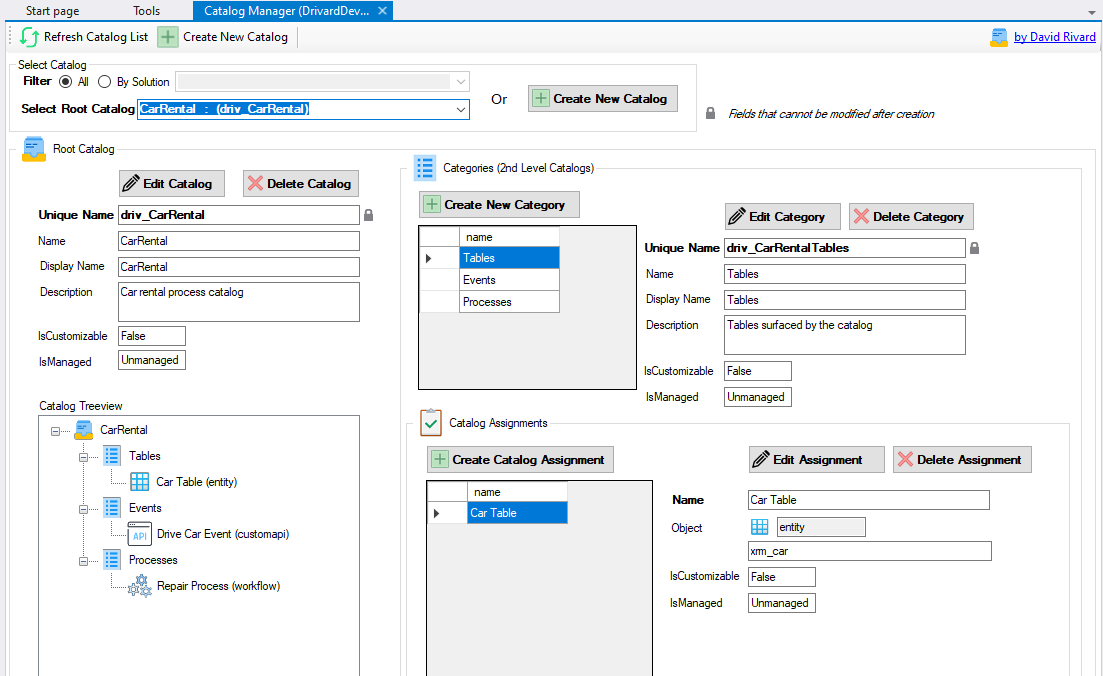The height and width of the screenshot is (676, 1103).
Task: Click the xrm_car object name field
Action: tap(869, 551)
